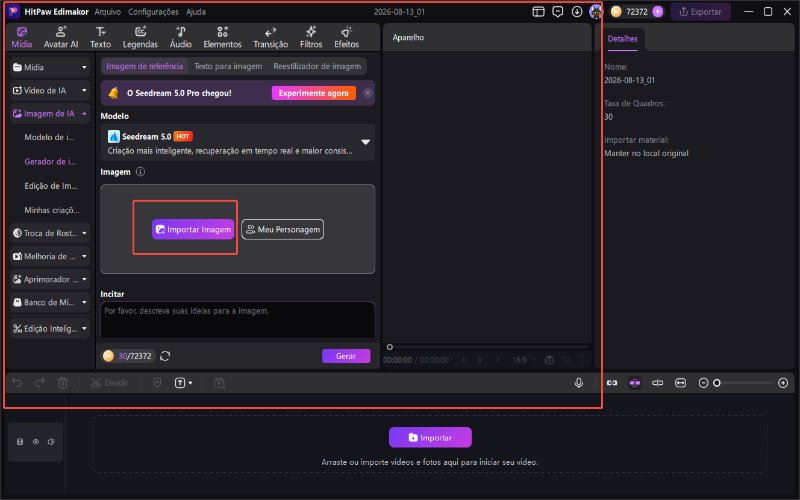
Task: Switch to Texto para imagem tab
Action: 228,66
